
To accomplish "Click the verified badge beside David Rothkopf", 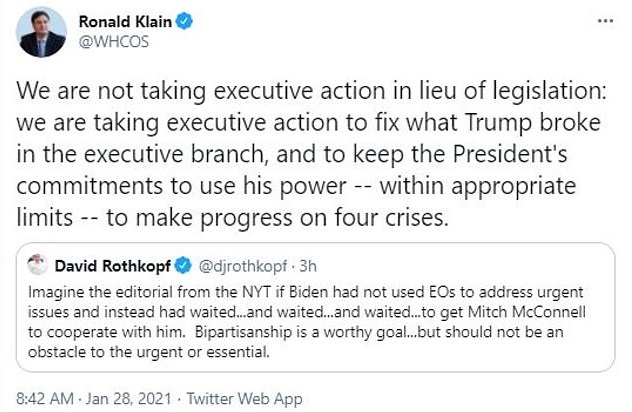I will tap(184, 267).
